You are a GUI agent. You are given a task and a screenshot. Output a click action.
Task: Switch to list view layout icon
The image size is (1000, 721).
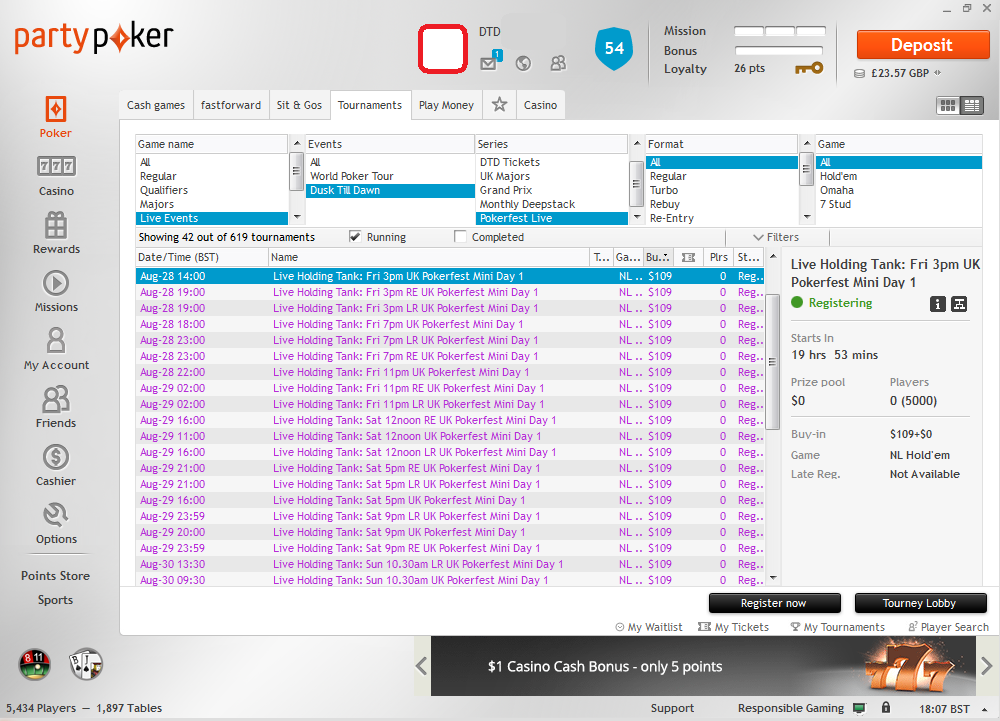pos(972,106)
